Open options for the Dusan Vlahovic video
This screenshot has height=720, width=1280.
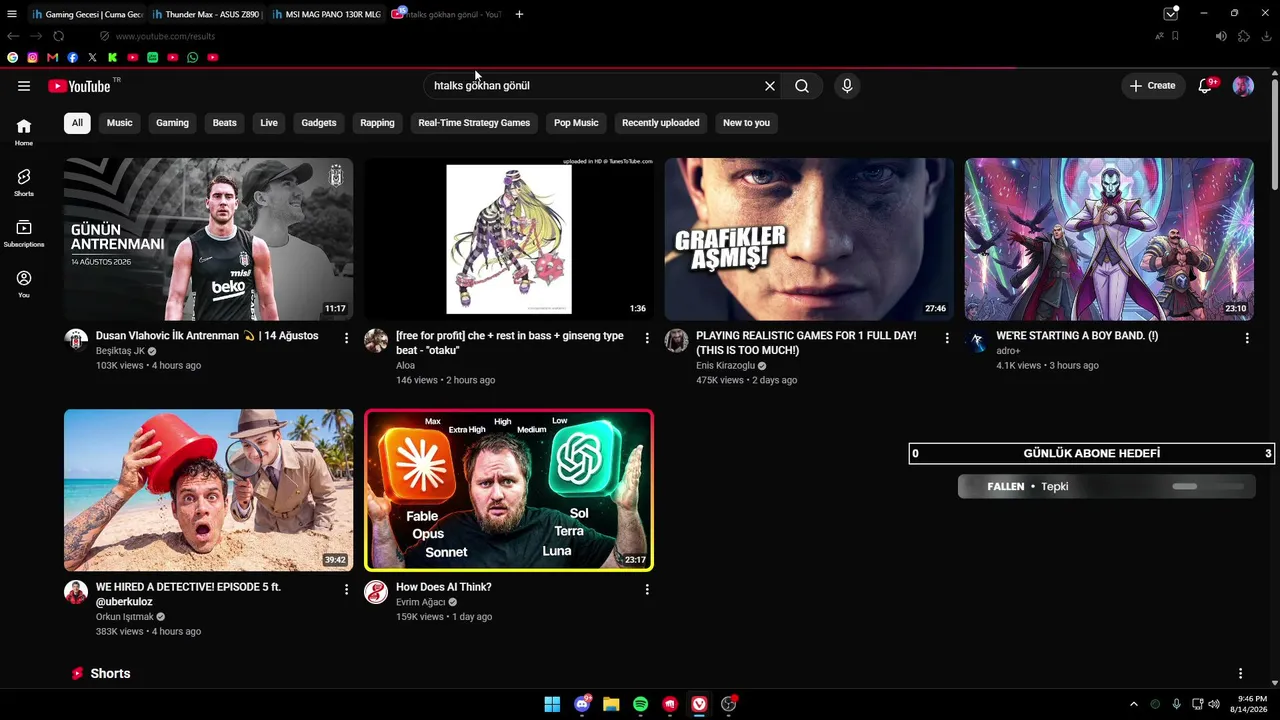click(347, 339)
